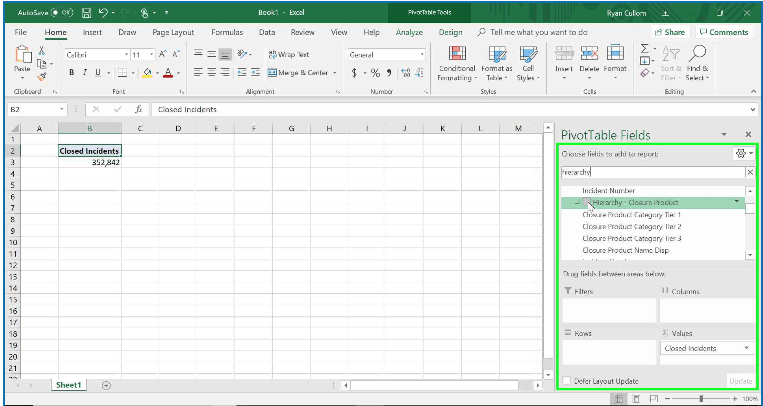The image size is (763, 406).
Task: Select the Cut scissors icon
Action: tap(41, 51)
